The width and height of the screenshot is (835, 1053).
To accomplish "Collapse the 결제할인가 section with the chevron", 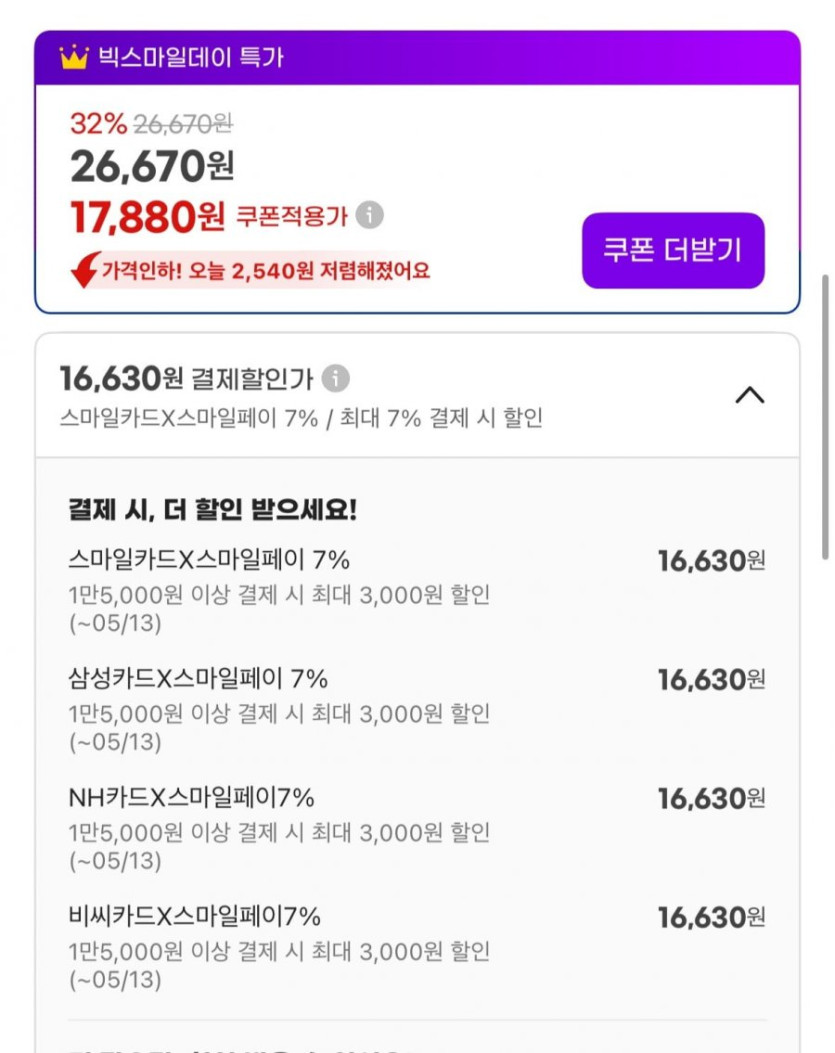I will point(749,395).
